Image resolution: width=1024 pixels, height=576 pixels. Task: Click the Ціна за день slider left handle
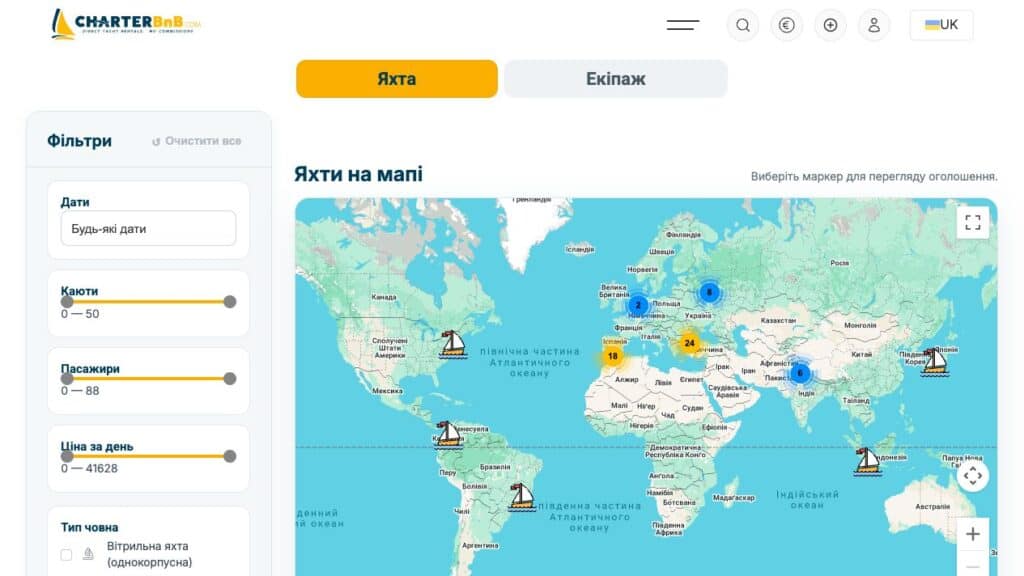(67, 456)
